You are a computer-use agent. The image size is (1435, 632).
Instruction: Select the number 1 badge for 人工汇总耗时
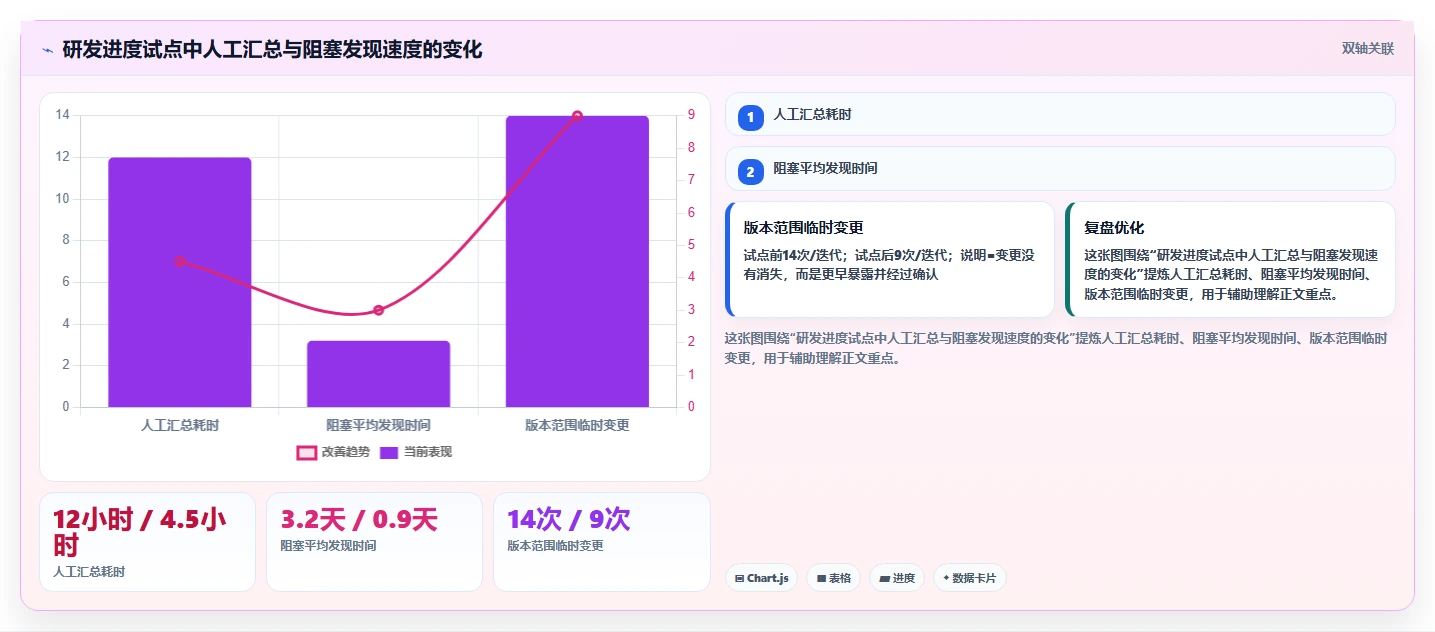(751, 118)
